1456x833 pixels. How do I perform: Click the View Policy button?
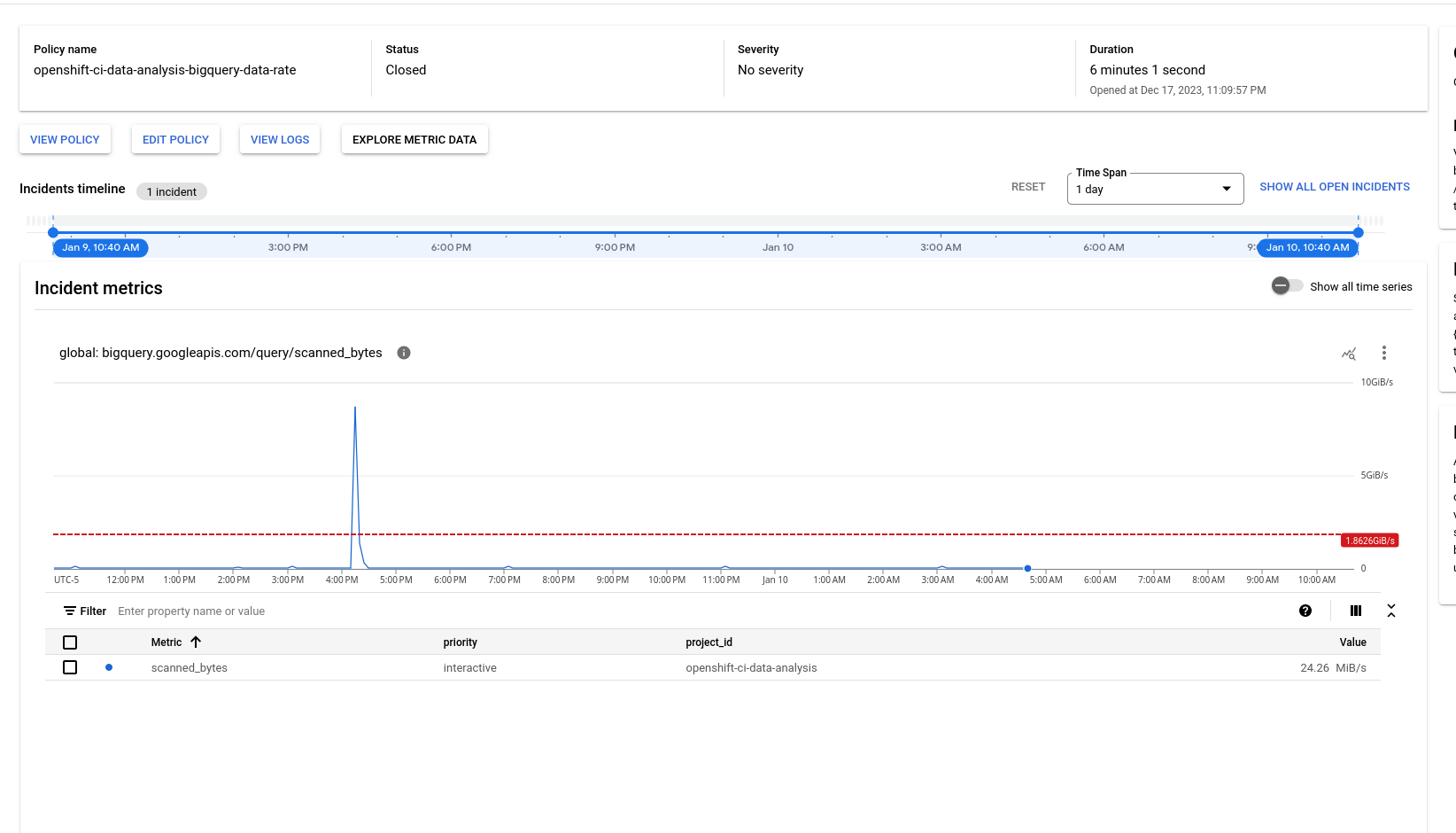pyautogui.click(x=65, y=140)
